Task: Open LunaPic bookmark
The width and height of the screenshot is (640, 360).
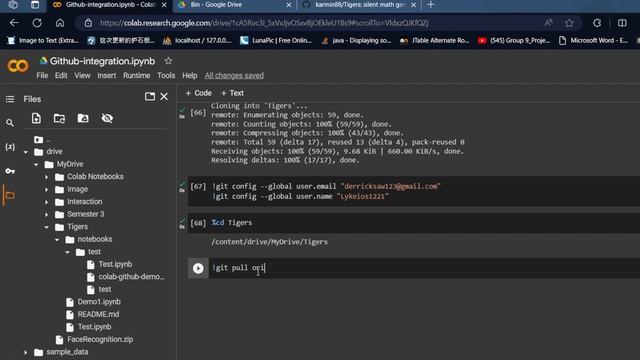Action: 276,40
